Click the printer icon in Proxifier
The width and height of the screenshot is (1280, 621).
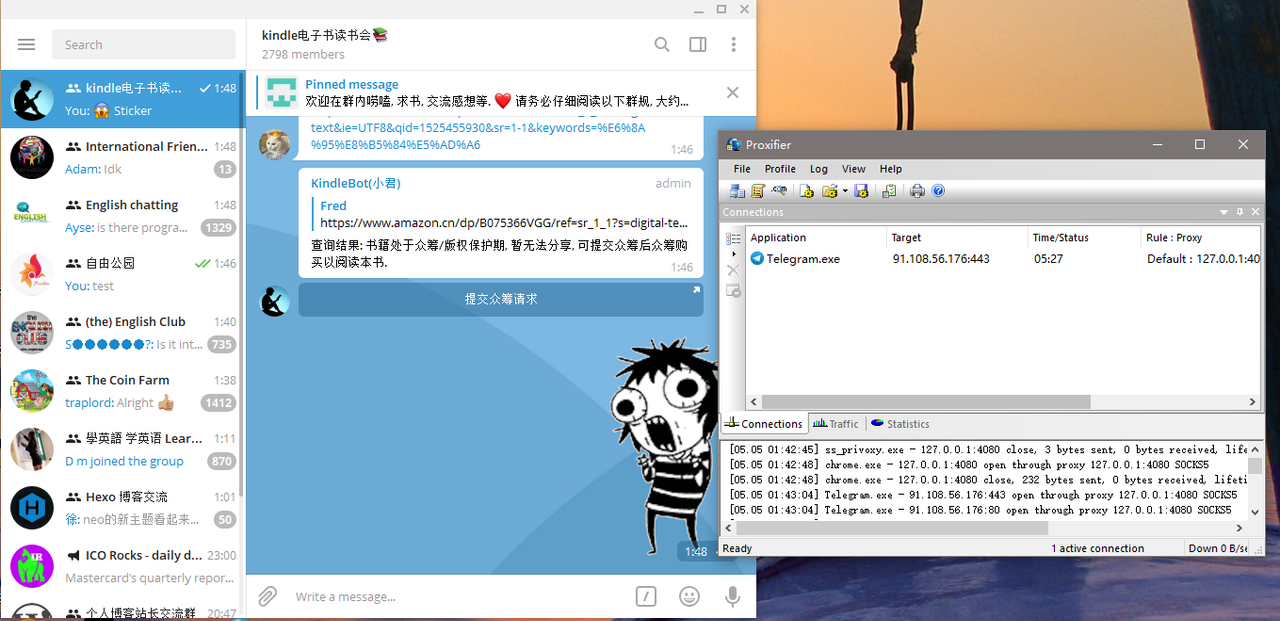(917, 191)
